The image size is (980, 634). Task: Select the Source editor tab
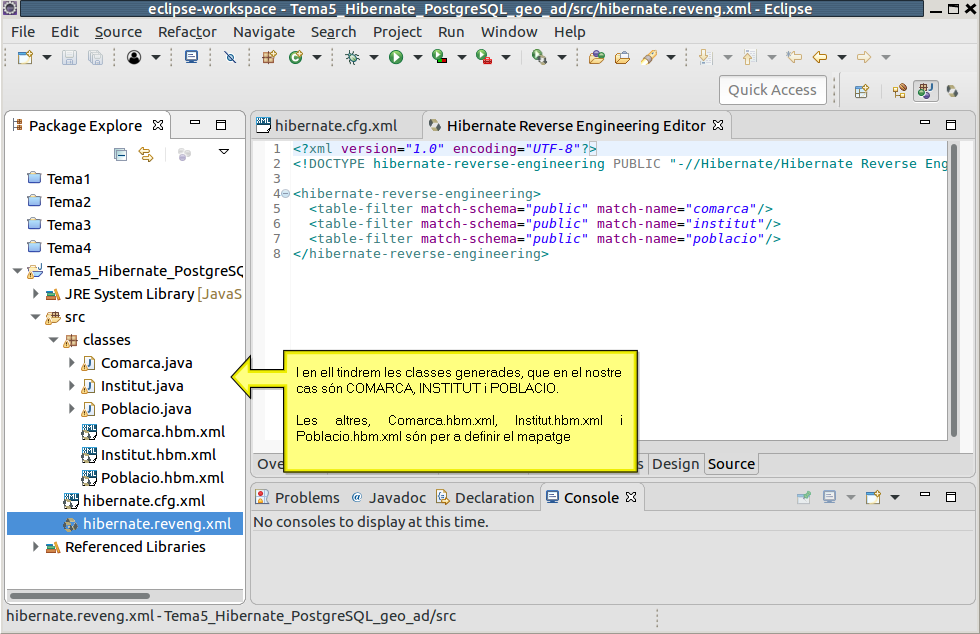coord(731,464)
